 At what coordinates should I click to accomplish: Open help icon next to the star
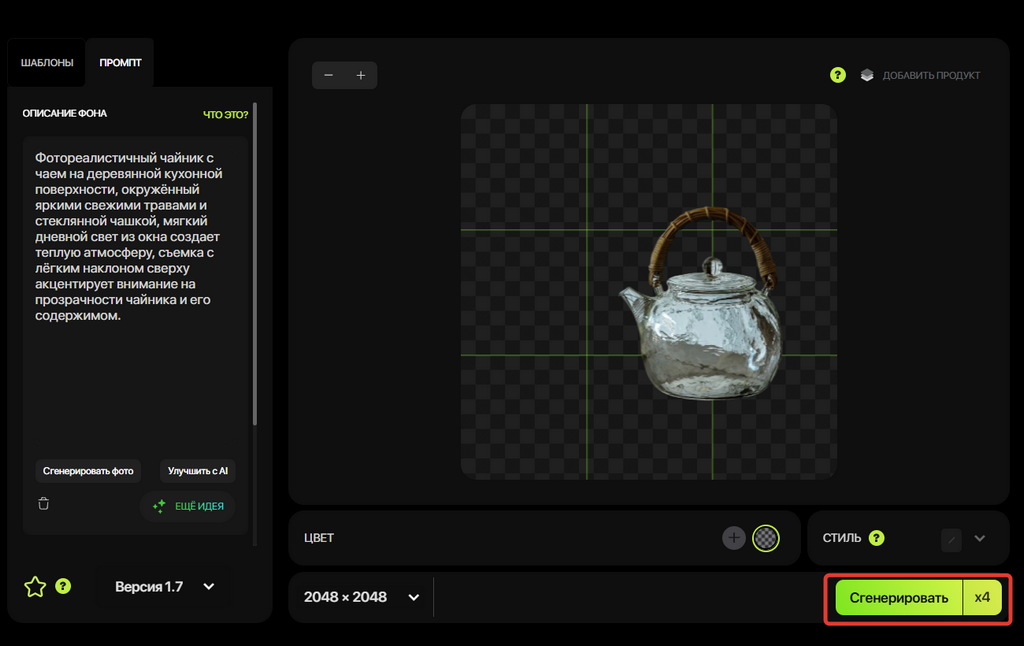click(63, 586)
